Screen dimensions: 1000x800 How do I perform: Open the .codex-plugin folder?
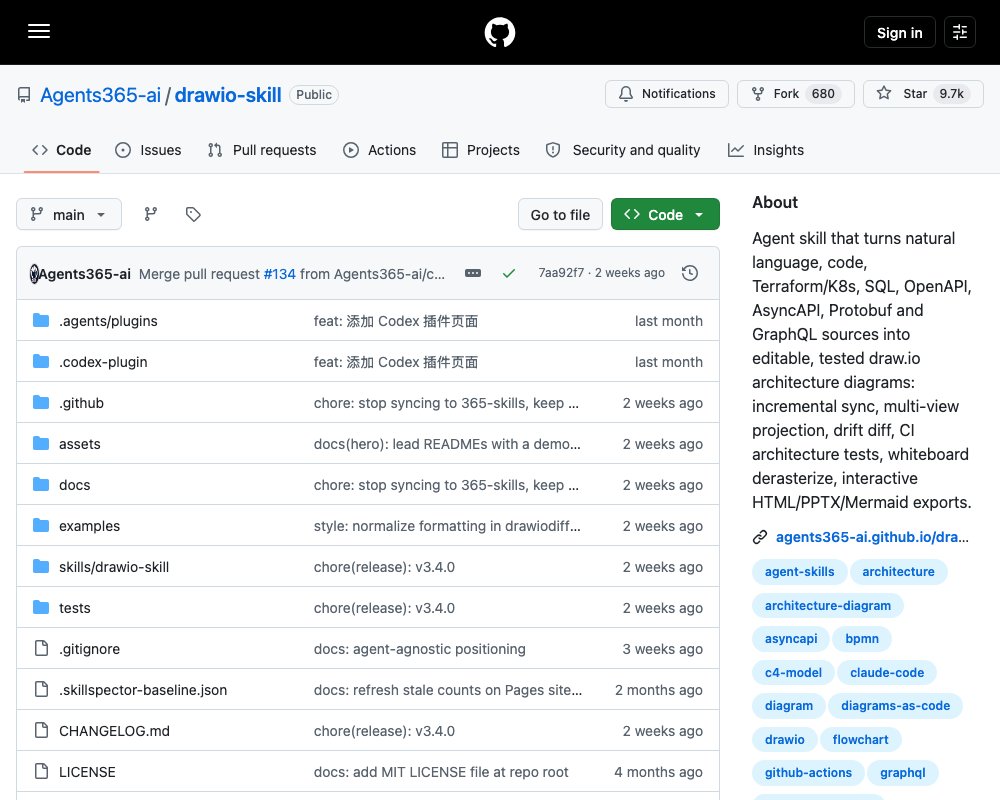pyautogui.click(x=103, y=362)
